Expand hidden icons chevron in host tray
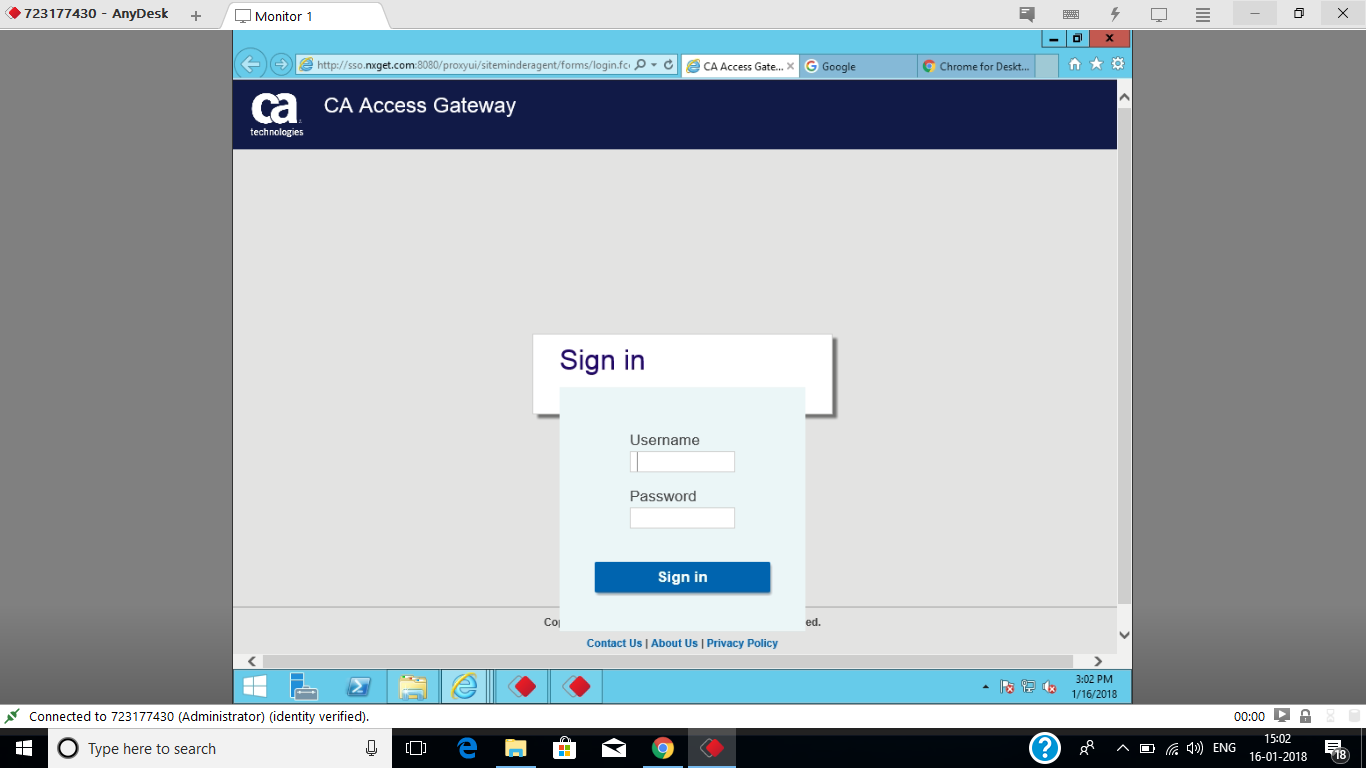Screen dimensions: 1366x768 (1122, 748)
